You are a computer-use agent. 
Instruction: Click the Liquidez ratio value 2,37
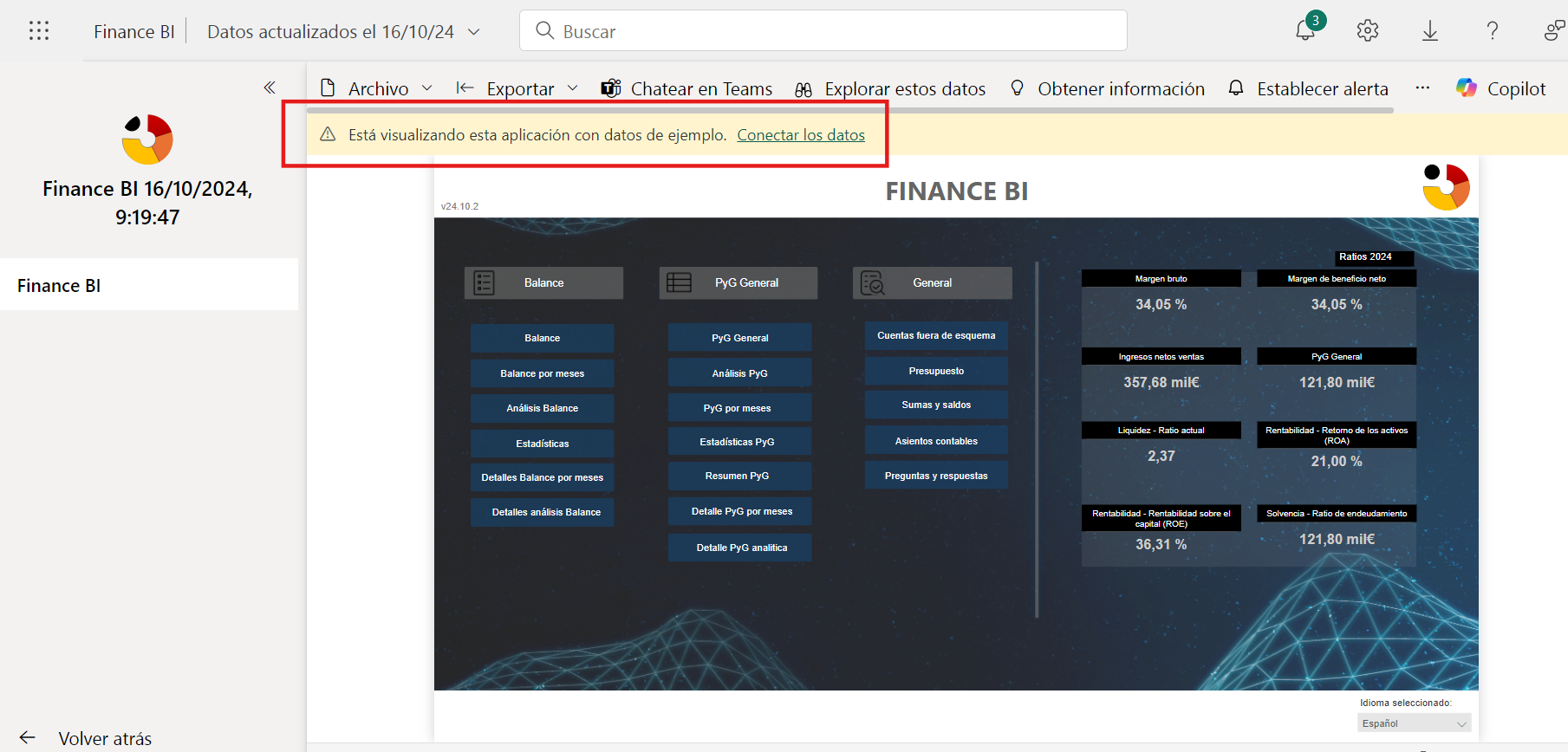click(1161, 456)
